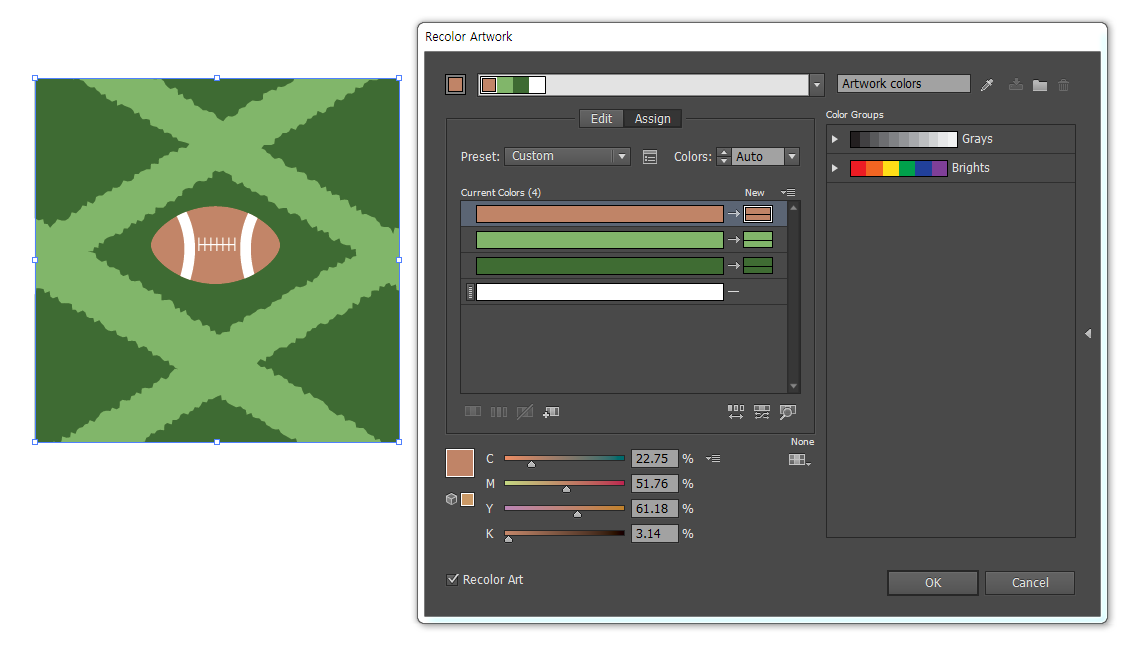The width and height of the screenshot is (1130, 647).
Task: Click the drag handle on the white color row
Action: tap(471, 292)
